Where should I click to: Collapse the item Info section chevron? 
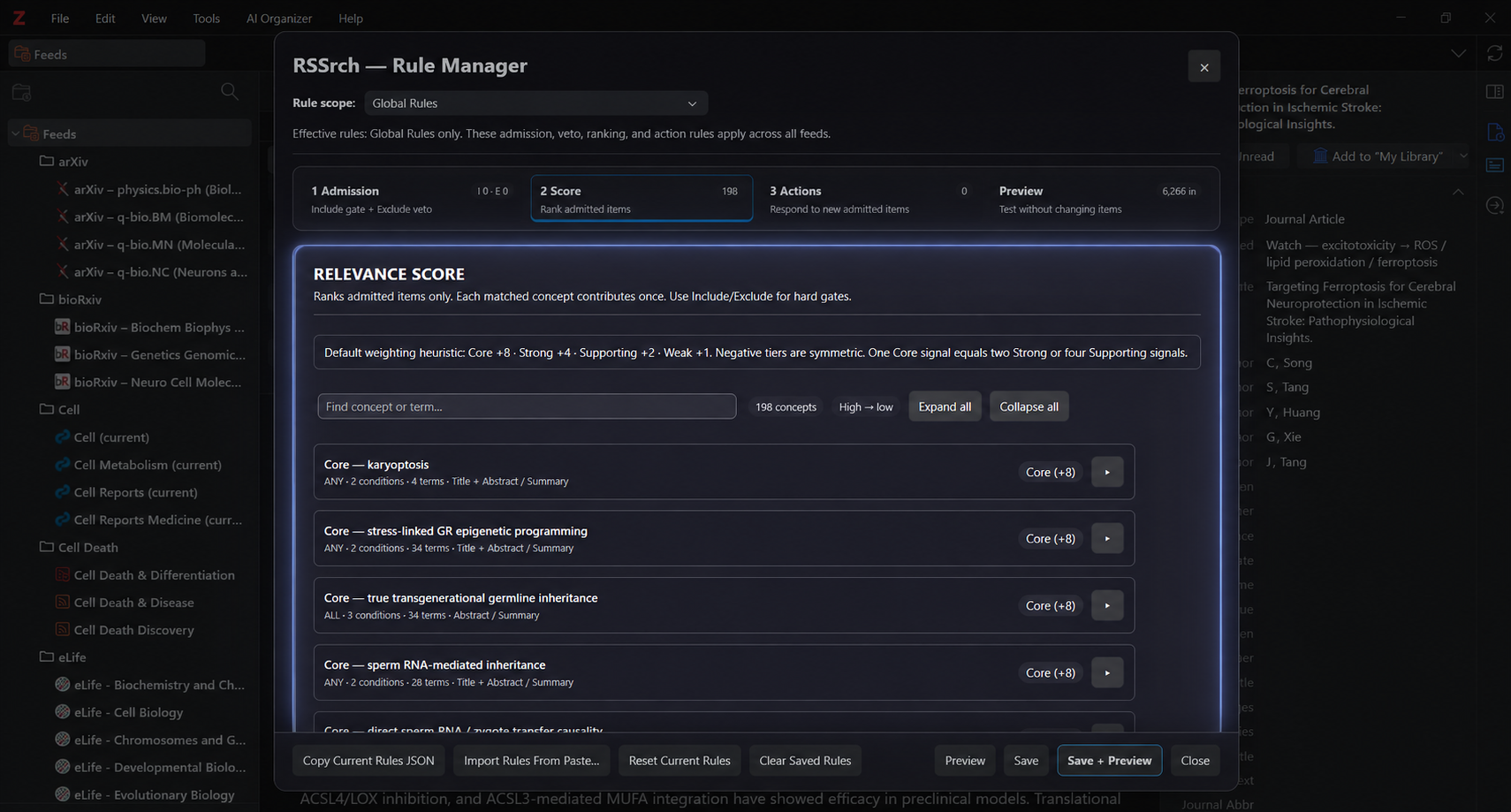(x=1458, y=192)
